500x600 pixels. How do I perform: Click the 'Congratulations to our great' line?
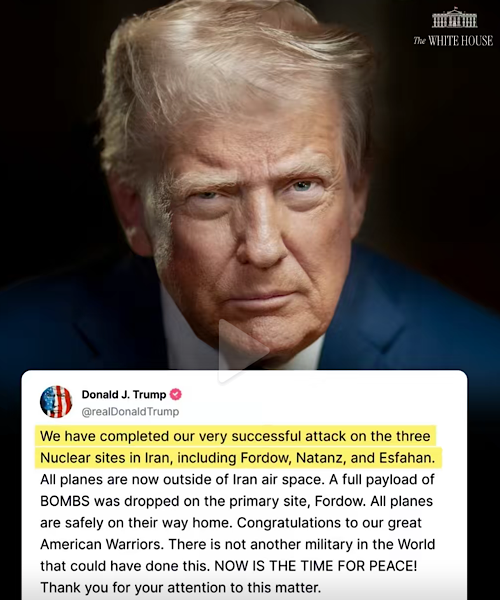pos(330,523)
